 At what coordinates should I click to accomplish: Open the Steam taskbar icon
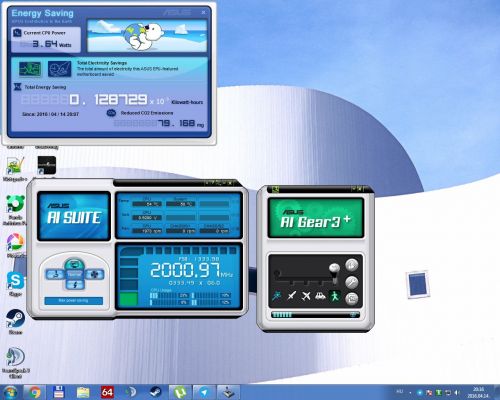(x=155, y=392)
